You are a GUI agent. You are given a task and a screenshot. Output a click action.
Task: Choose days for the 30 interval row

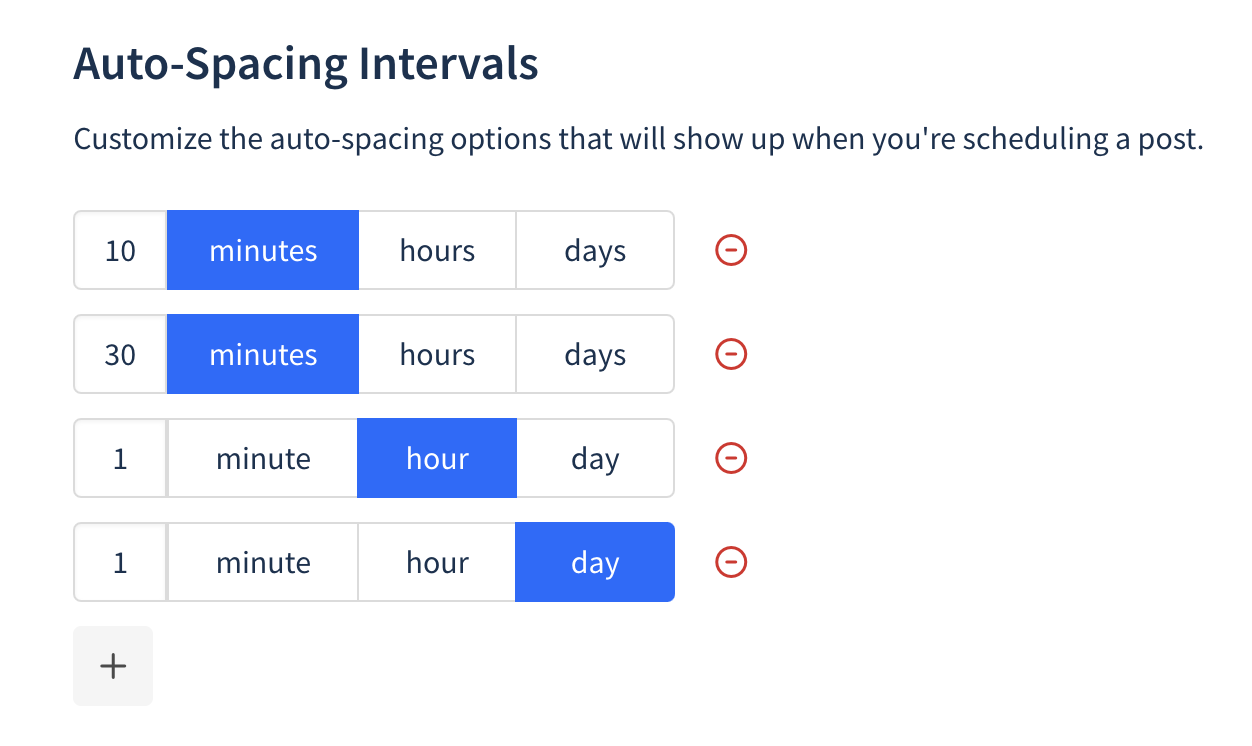click(595, 354)
